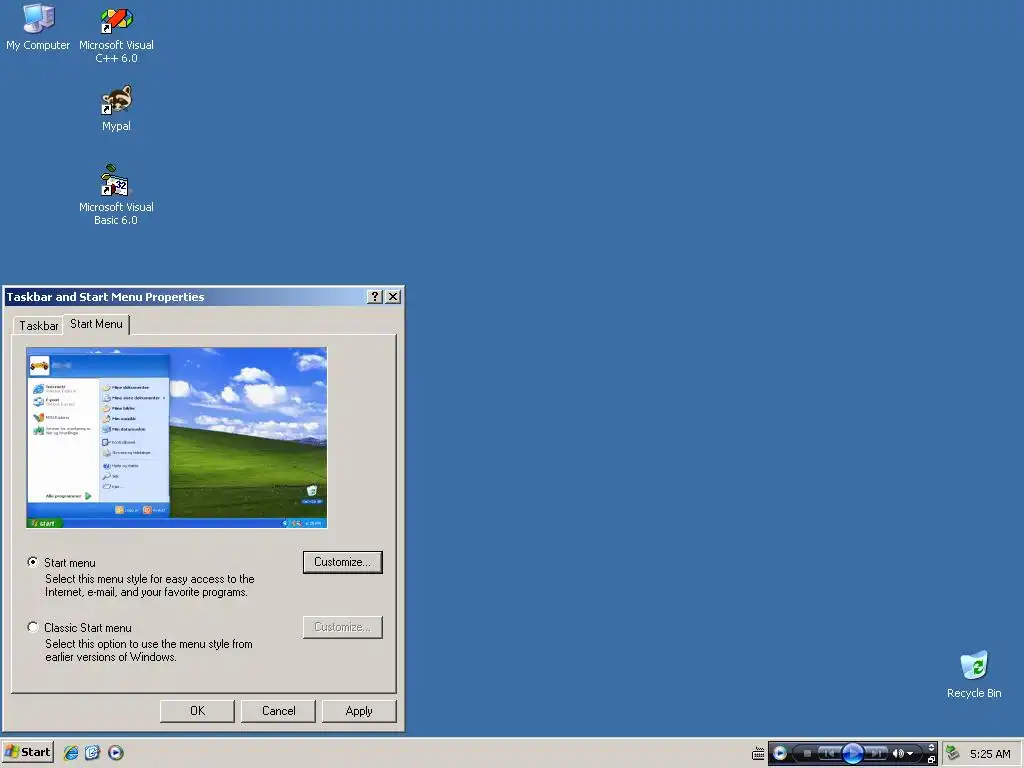Click Customize for the Start menu style
Viewport: 1024px width, 768px height.
tap(342, 562)
